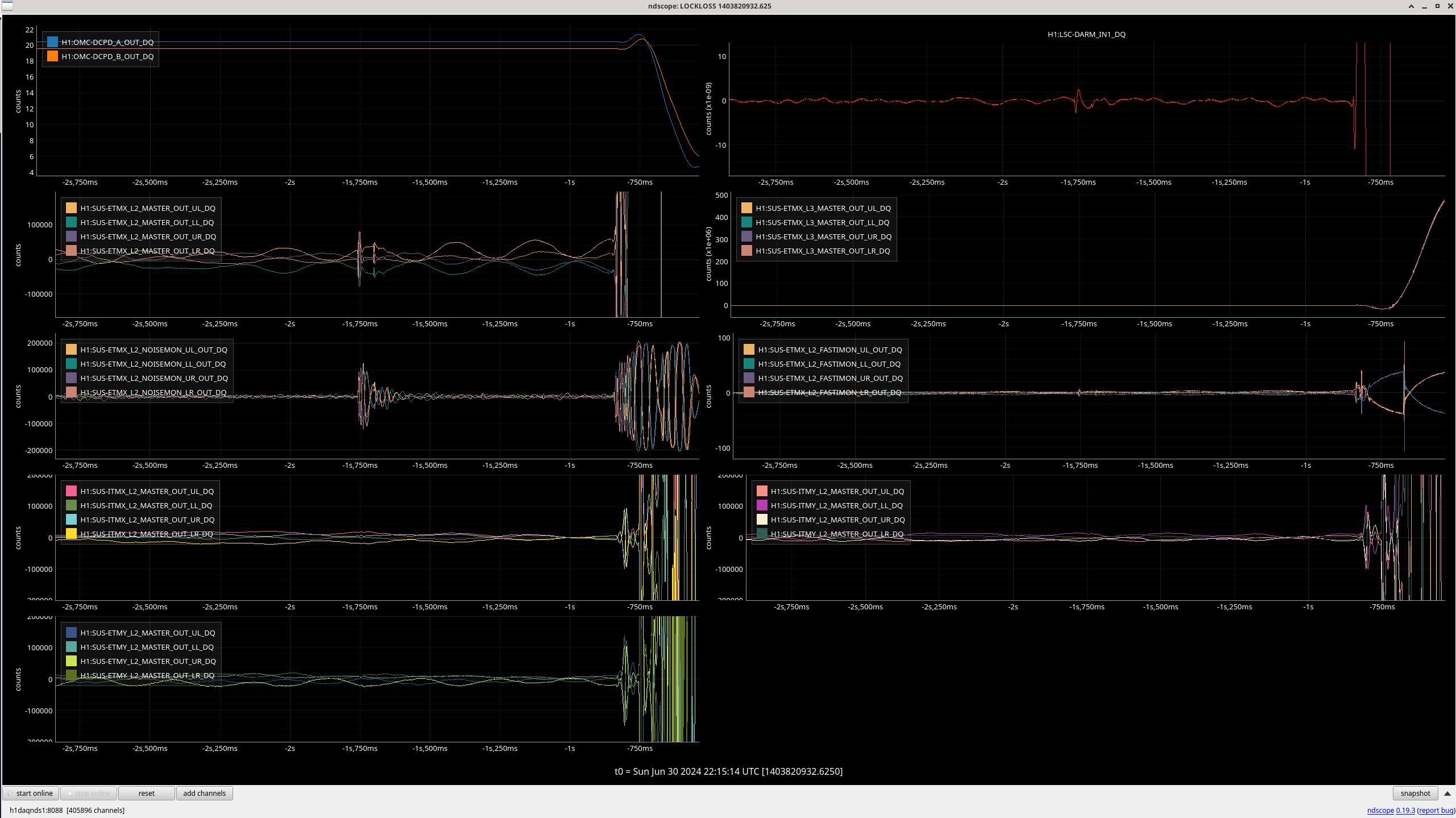Select H1:SUS-ITMX_L2_MASTER_OUT_UR_DQ legend label
Image resolution: width=1456 pixels, height=818 pixels.
click(147, 520)
